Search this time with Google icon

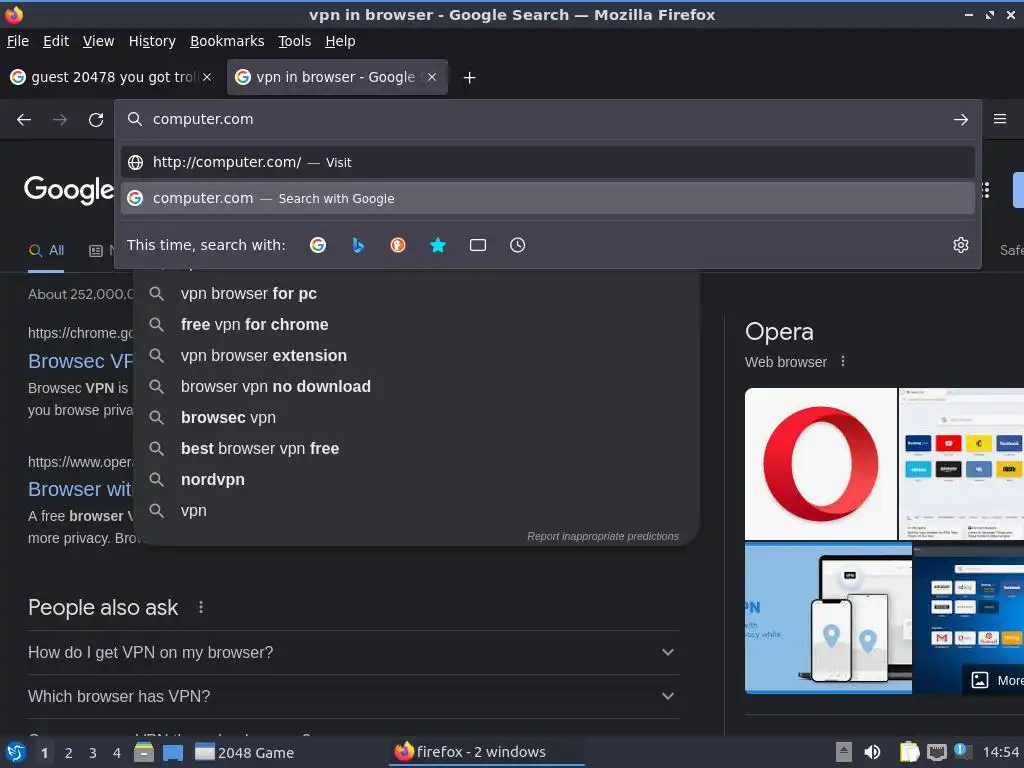pos(318,245)
